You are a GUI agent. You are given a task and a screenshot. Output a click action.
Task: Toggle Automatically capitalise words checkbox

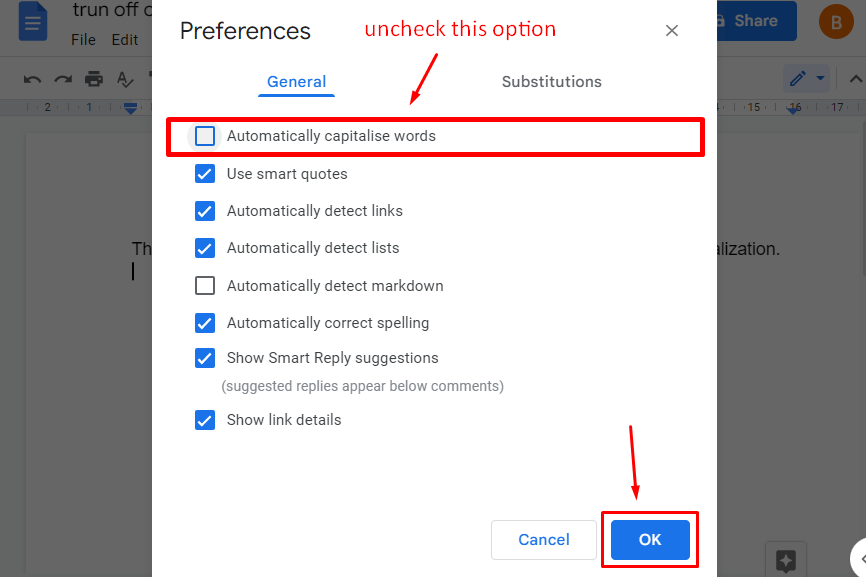[205, 136]
